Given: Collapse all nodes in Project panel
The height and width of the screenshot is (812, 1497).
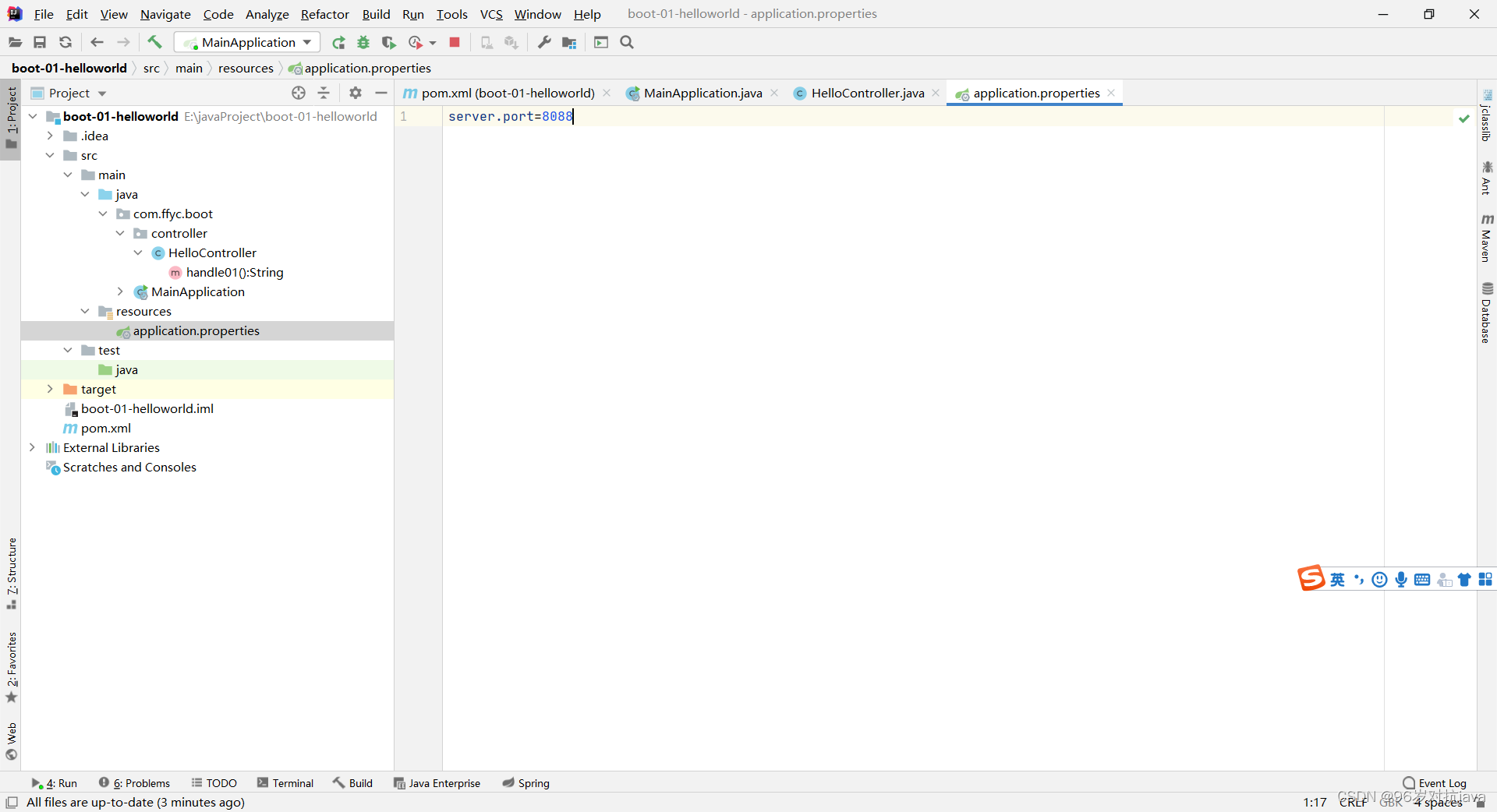Looking at the screenshot, I should point(324,93).
